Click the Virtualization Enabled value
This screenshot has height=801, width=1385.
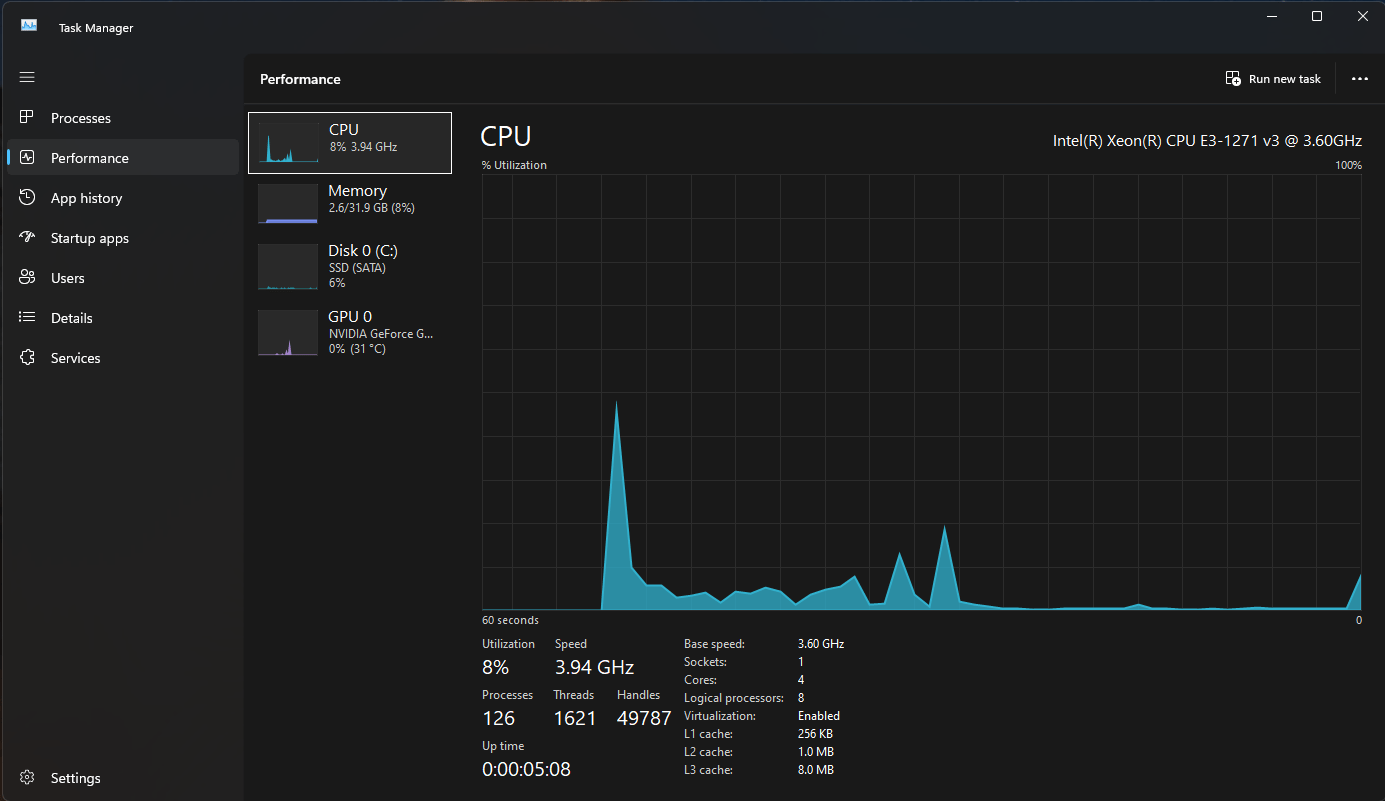[819, 716]
